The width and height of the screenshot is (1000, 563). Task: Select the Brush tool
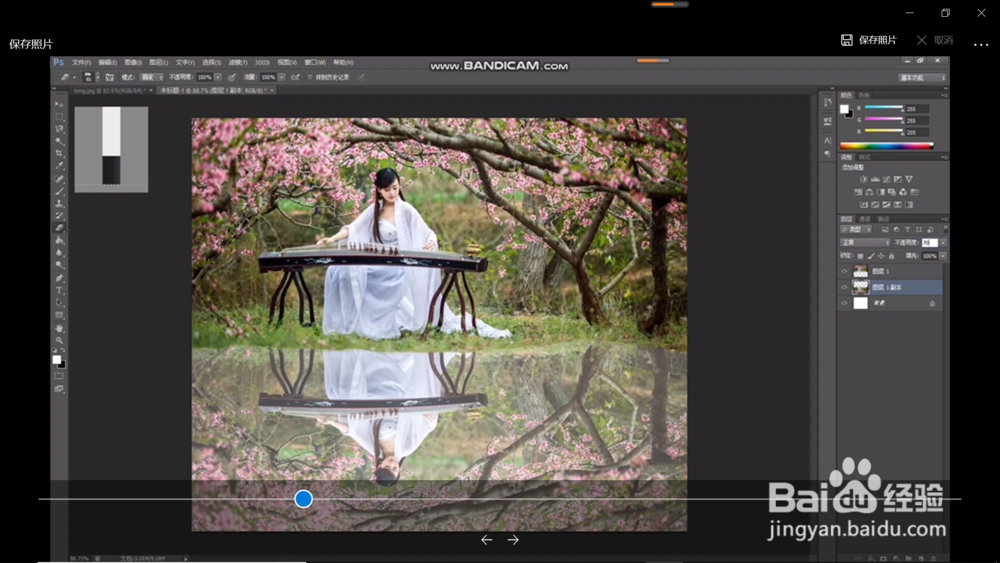pyautogui.click(x=59, y=191)
